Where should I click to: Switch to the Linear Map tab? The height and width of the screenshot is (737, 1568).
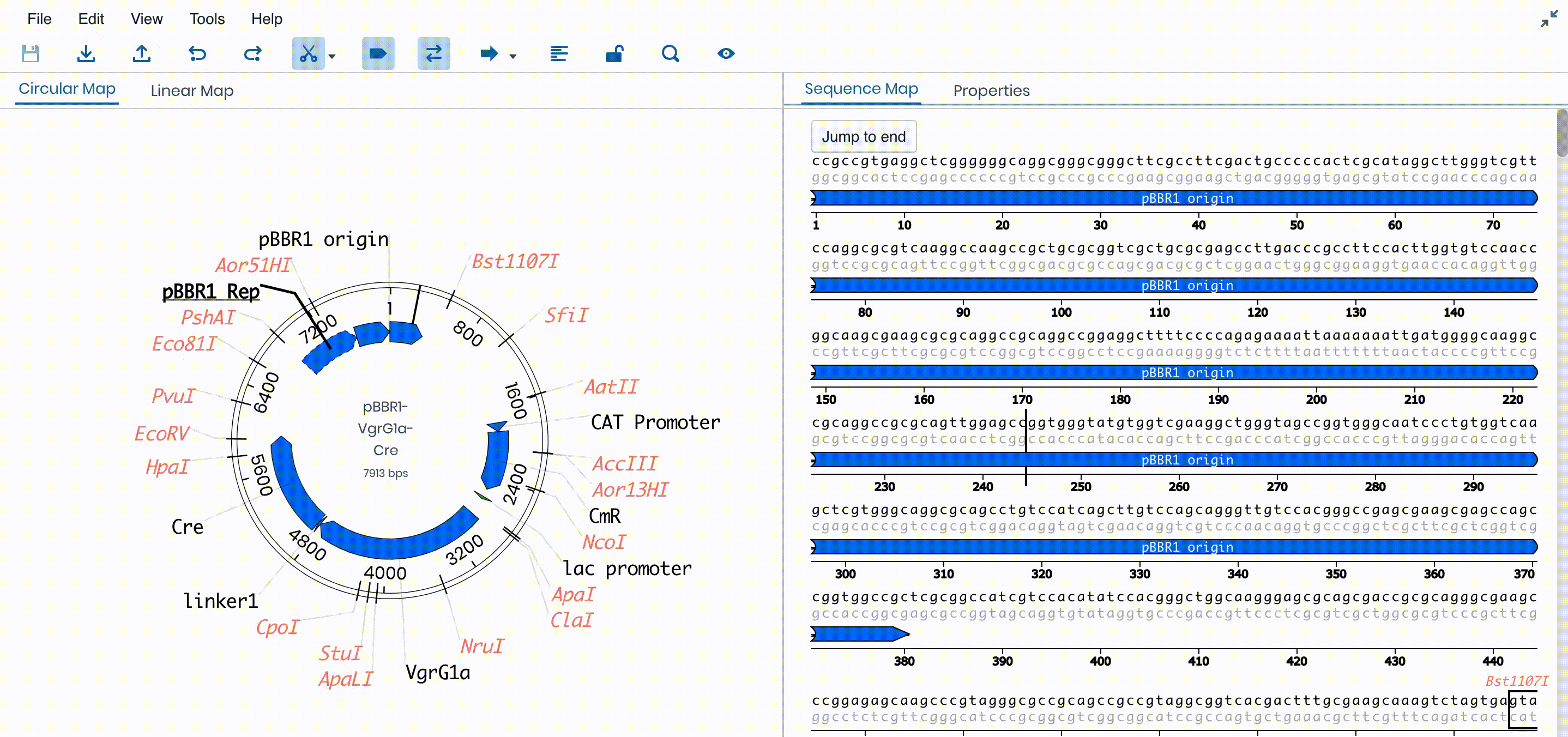click(x=192, y=90)
